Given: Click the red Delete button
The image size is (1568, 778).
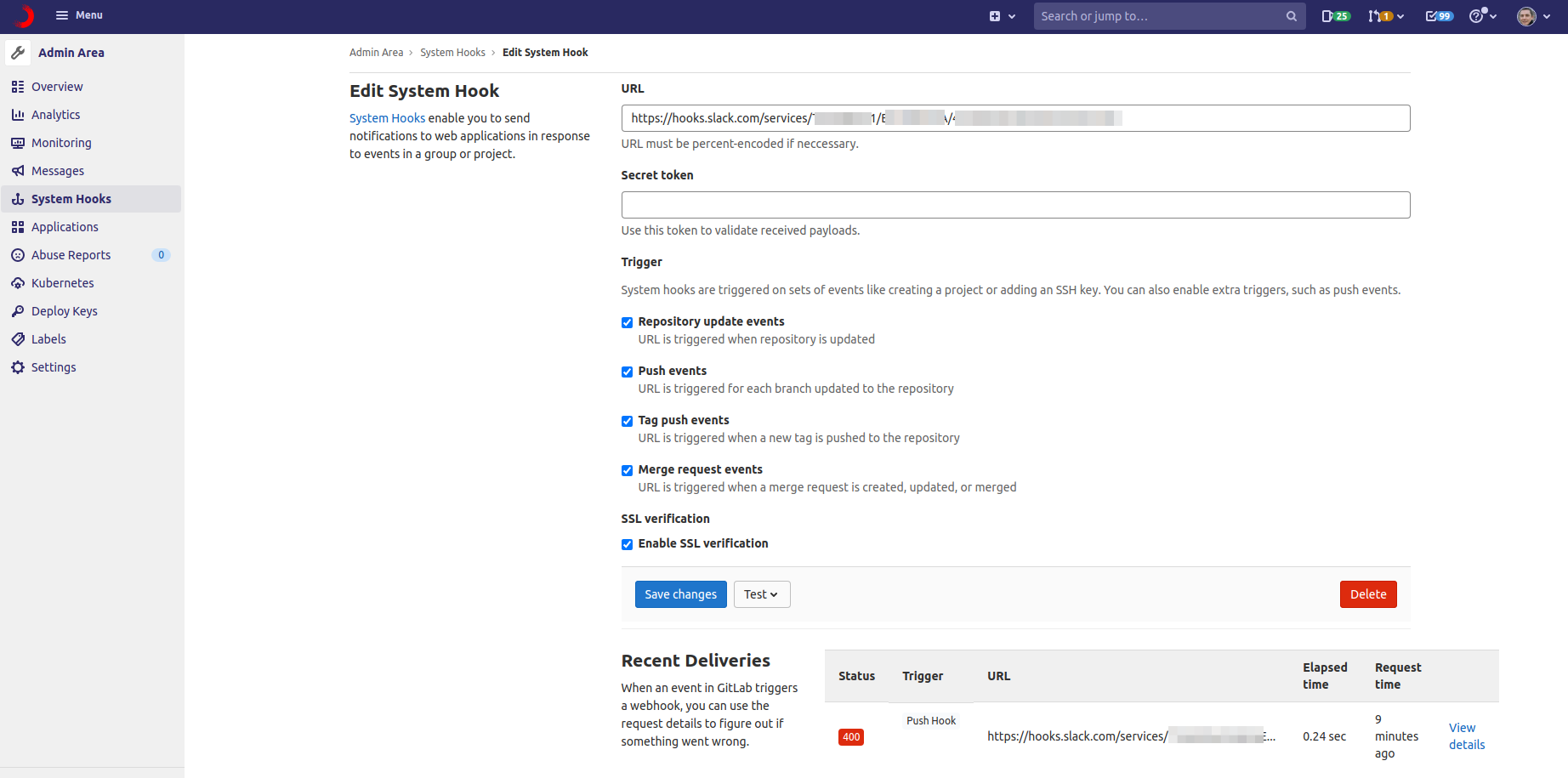Looking at the screenshot, I should click(1368, 594).
